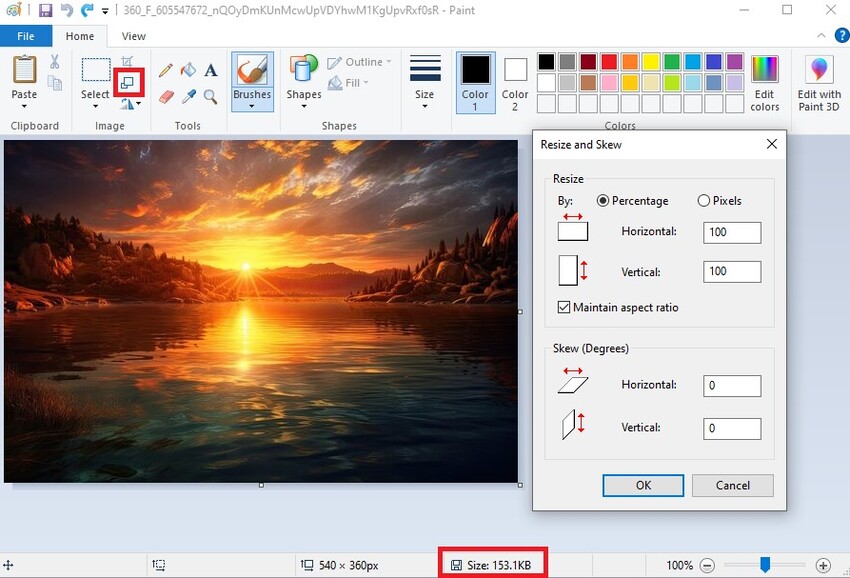Screen dimensions: 850x578
Task: Open the shape Fill dropdown
Action: click(349, 83)
